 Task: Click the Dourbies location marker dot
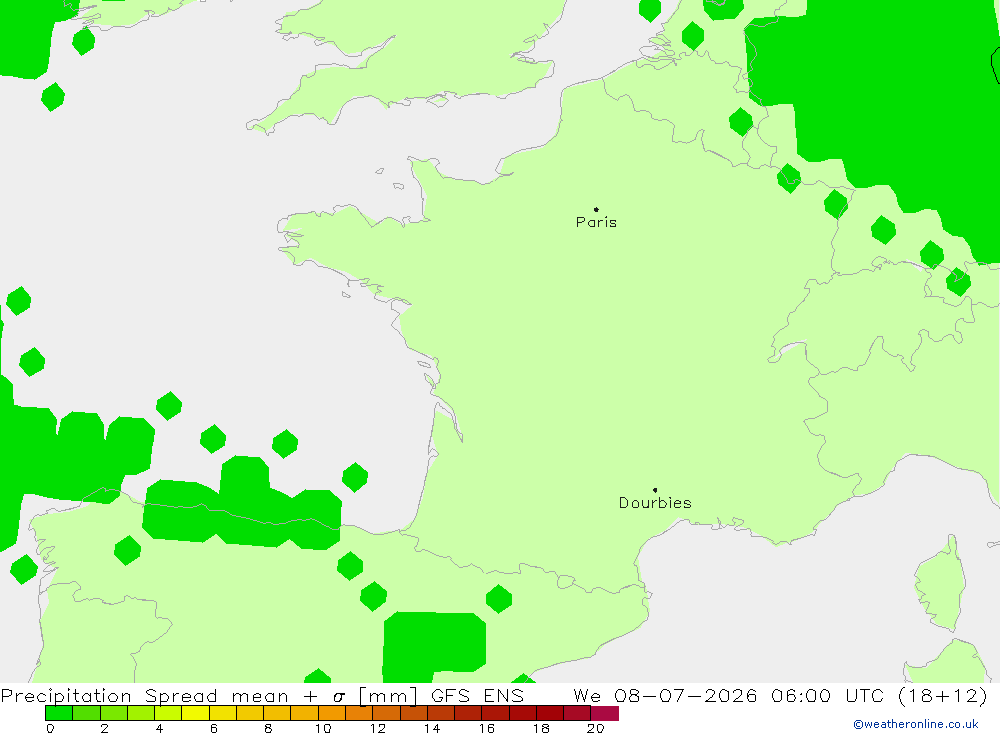655,490
